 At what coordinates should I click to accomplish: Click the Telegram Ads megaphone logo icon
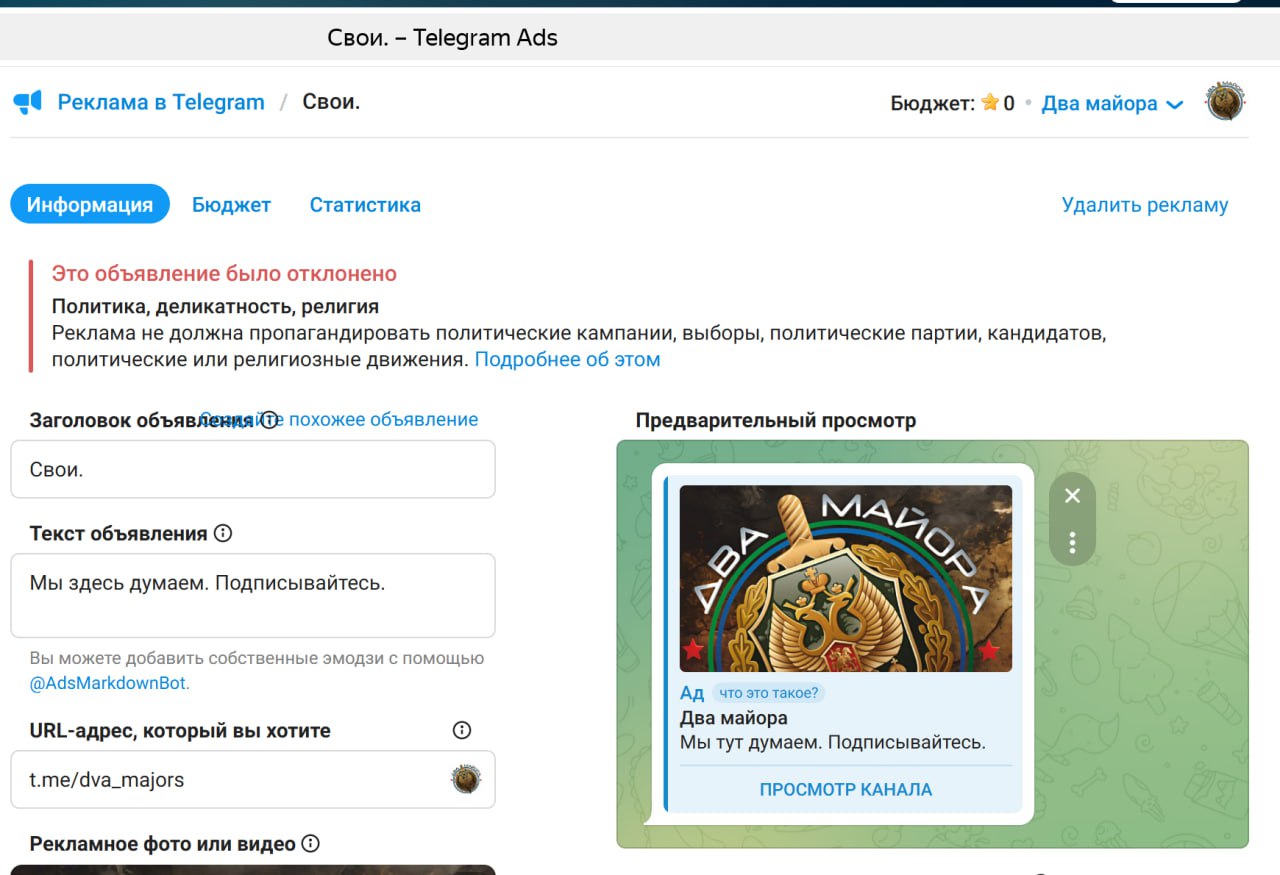[x=28, y=102]
